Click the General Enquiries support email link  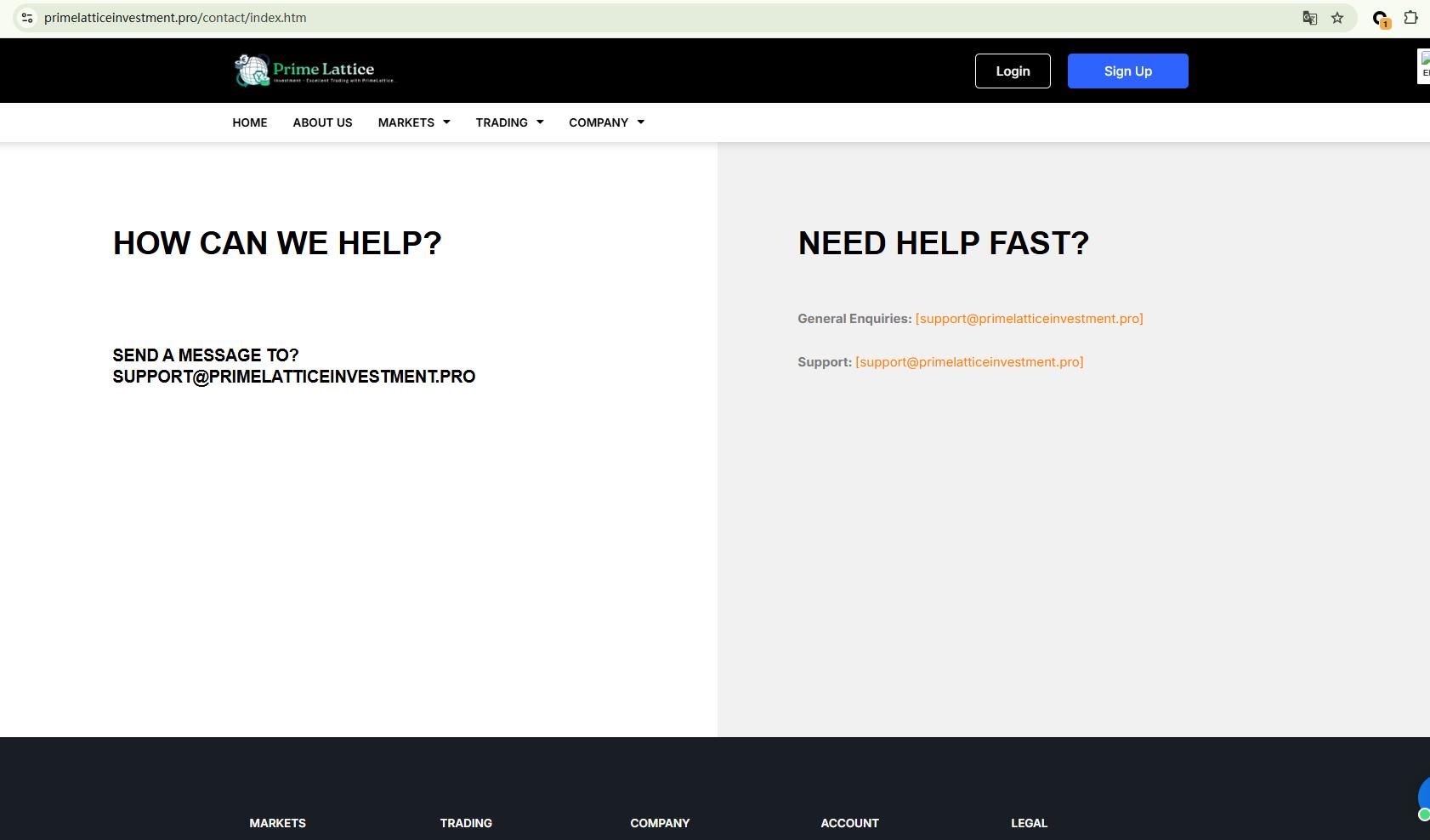[1029, 319]
